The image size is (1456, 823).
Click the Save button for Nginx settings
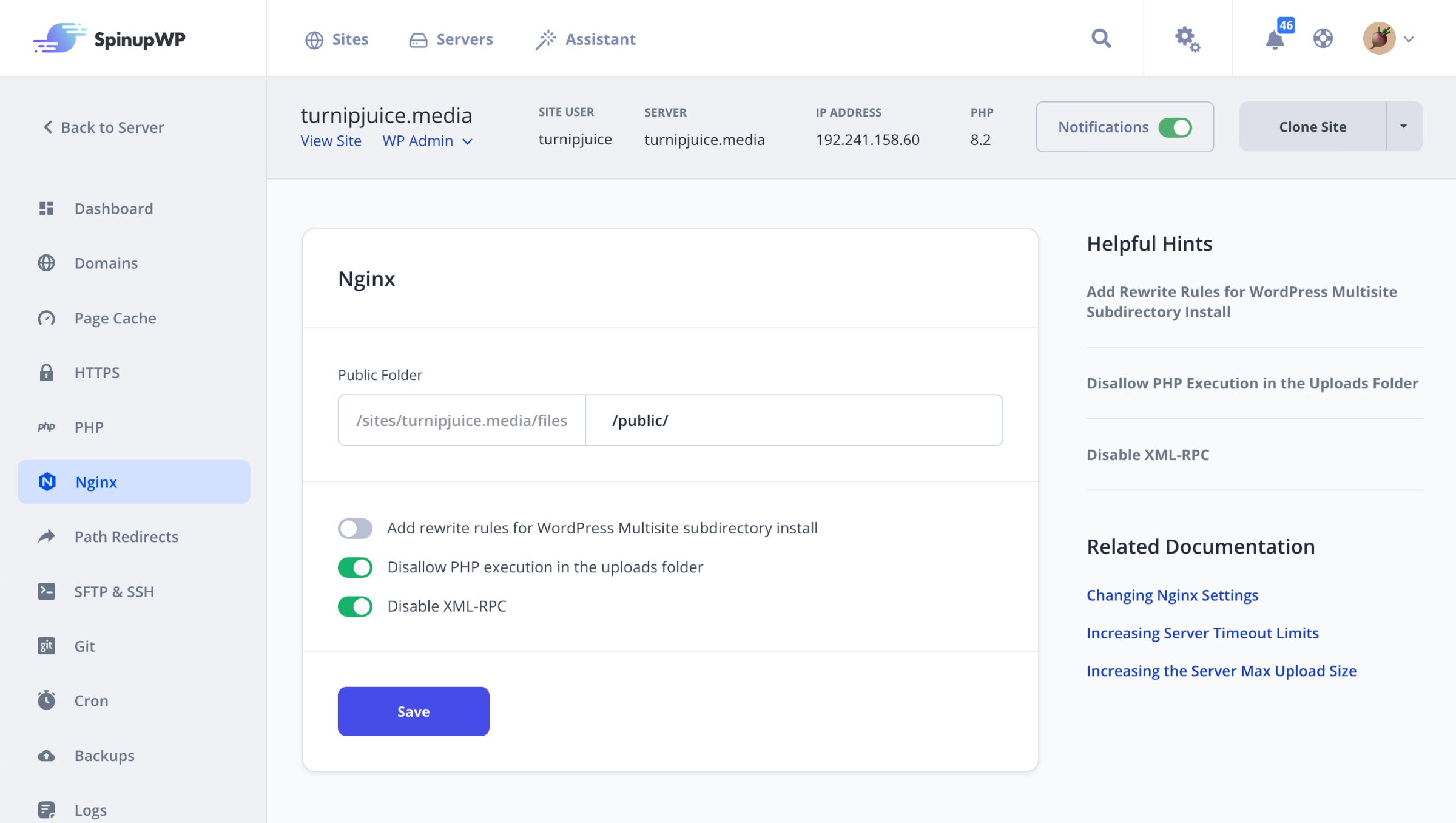pyautogui.click(x=413, y=711)
